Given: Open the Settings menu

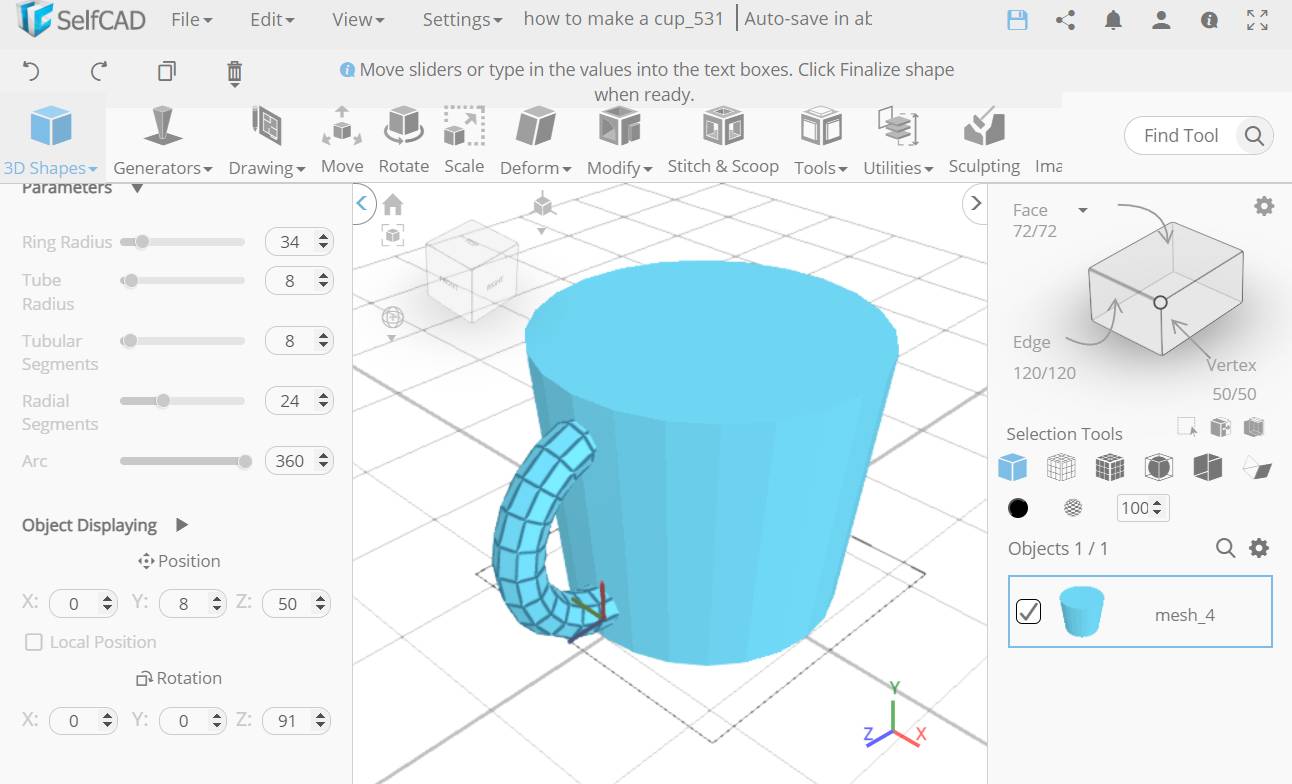Looking at the screenshot, I should tap(461, 18).
